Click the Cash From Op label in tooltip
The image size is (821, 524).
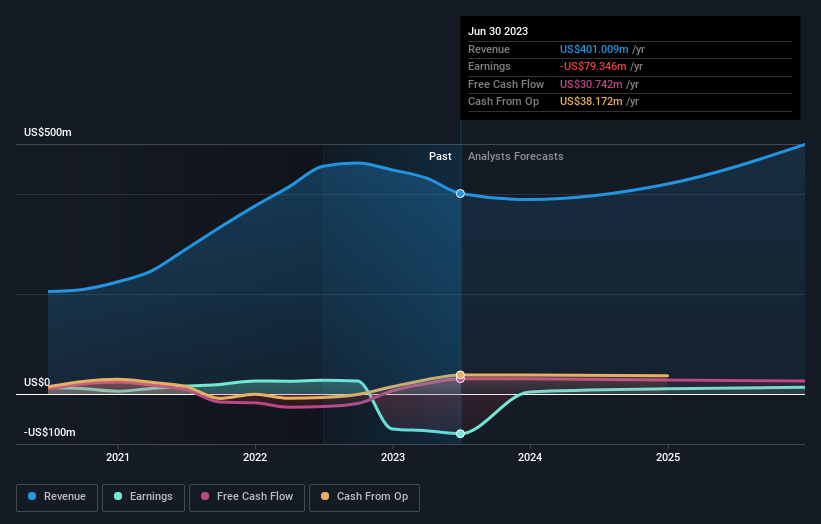pyautogui.click(x=503, y=102)
